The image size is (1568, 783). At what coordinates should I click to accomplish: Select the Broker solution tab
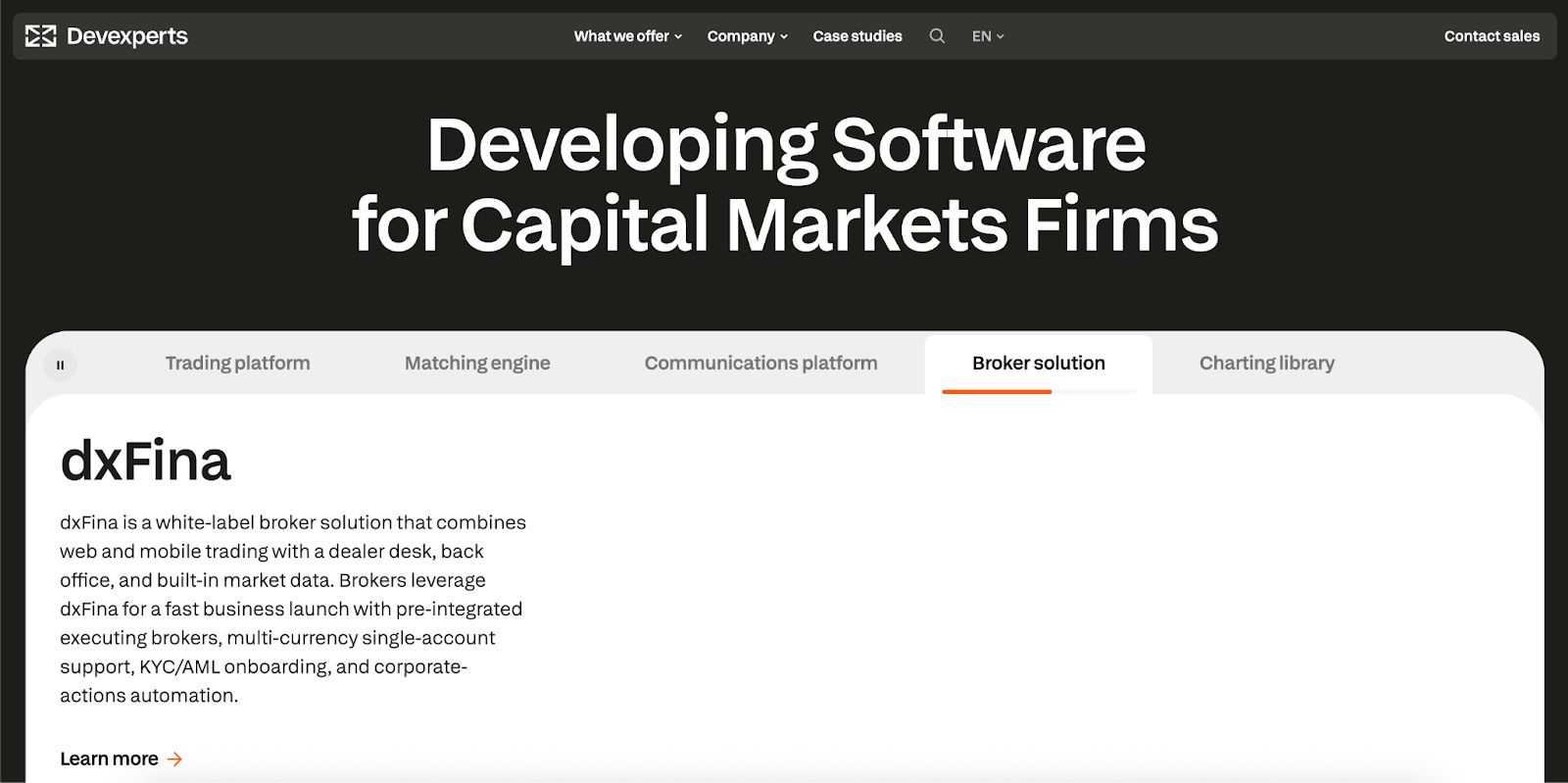pyautogui.click(x=1038, y=363)
